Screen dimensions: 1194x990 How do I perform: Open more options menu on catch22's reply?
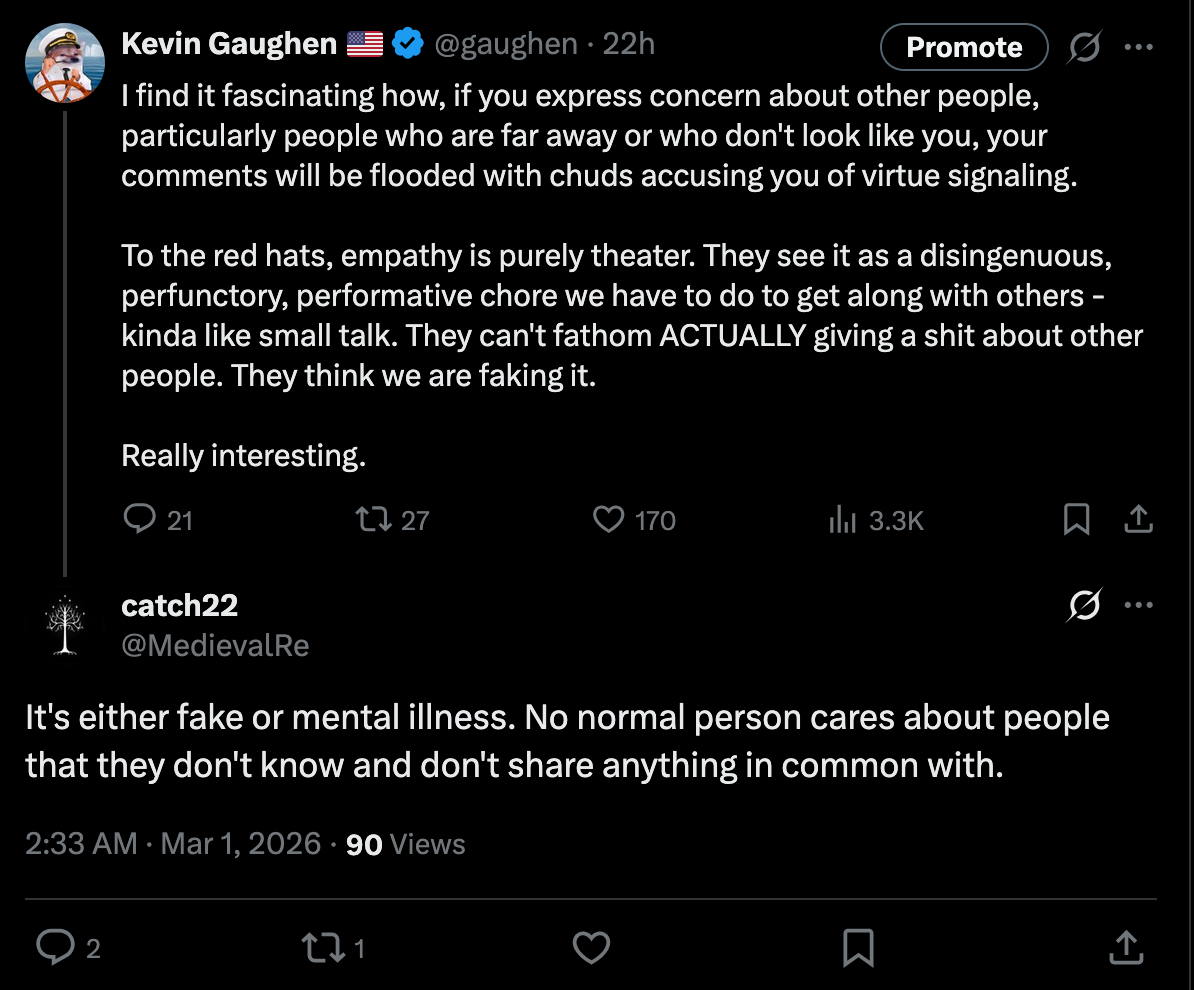pos(1139,605)
